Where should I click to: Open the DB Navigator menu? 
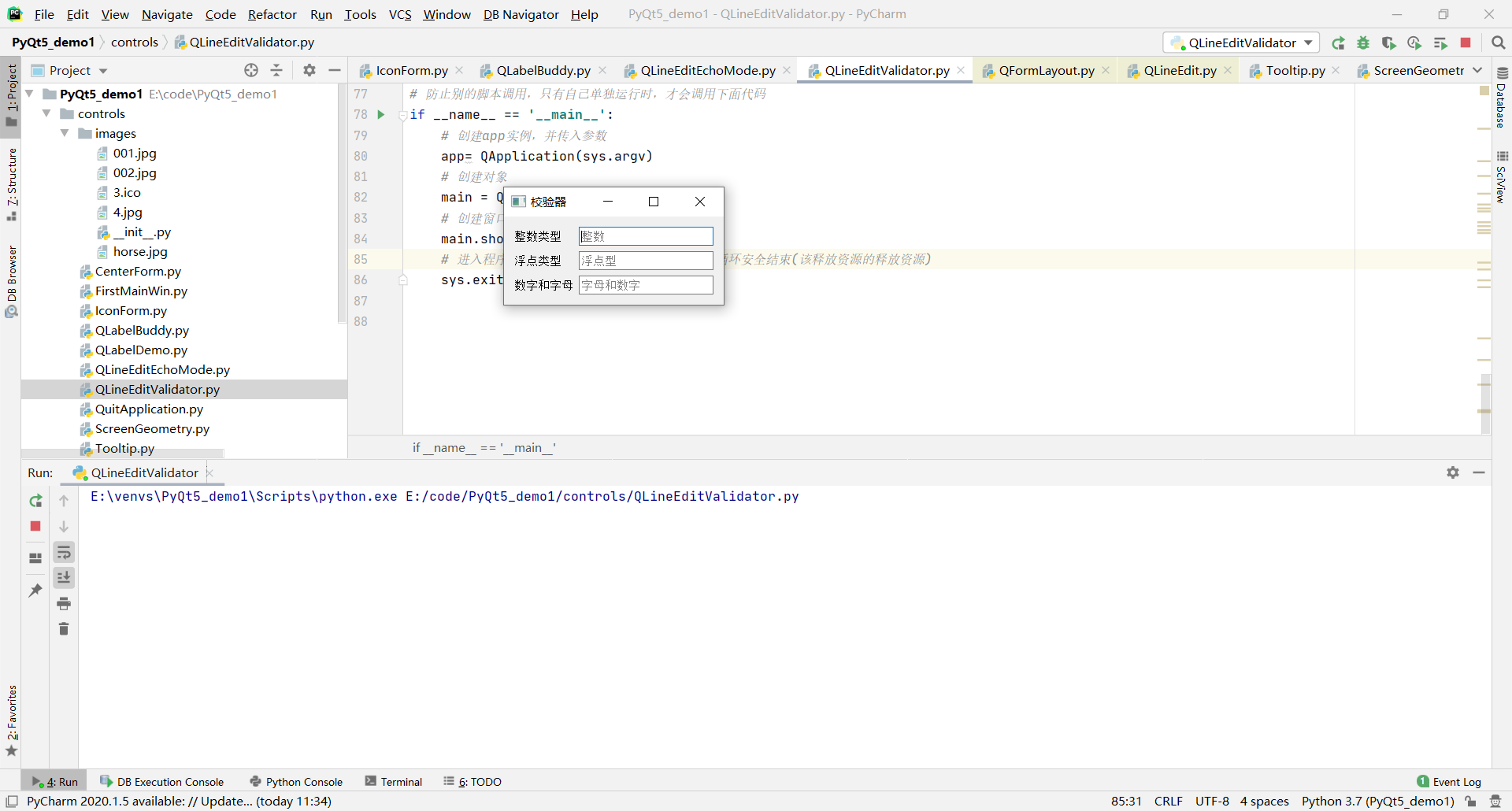521,14
